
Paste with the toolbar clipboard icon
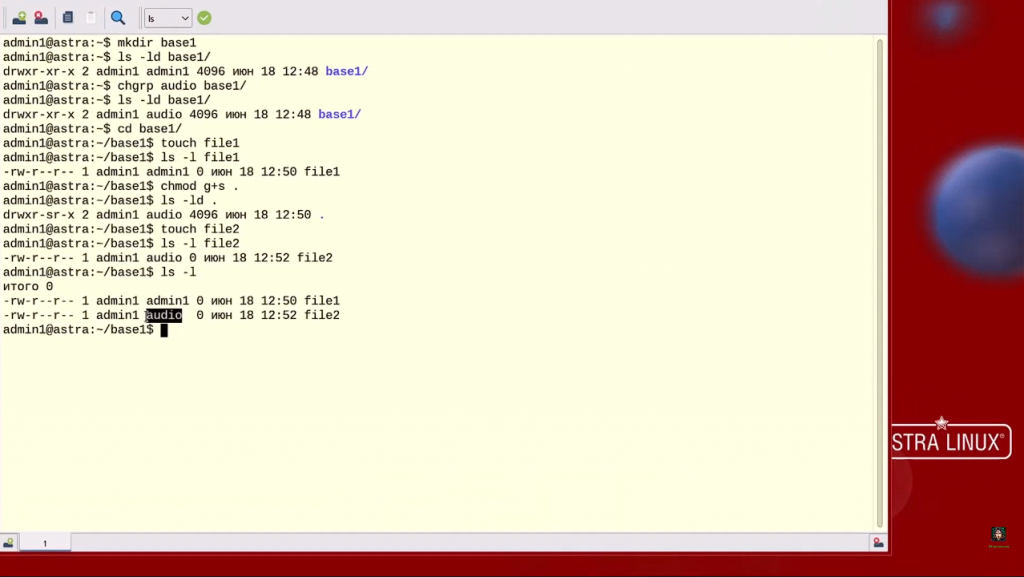click(91, 18)
